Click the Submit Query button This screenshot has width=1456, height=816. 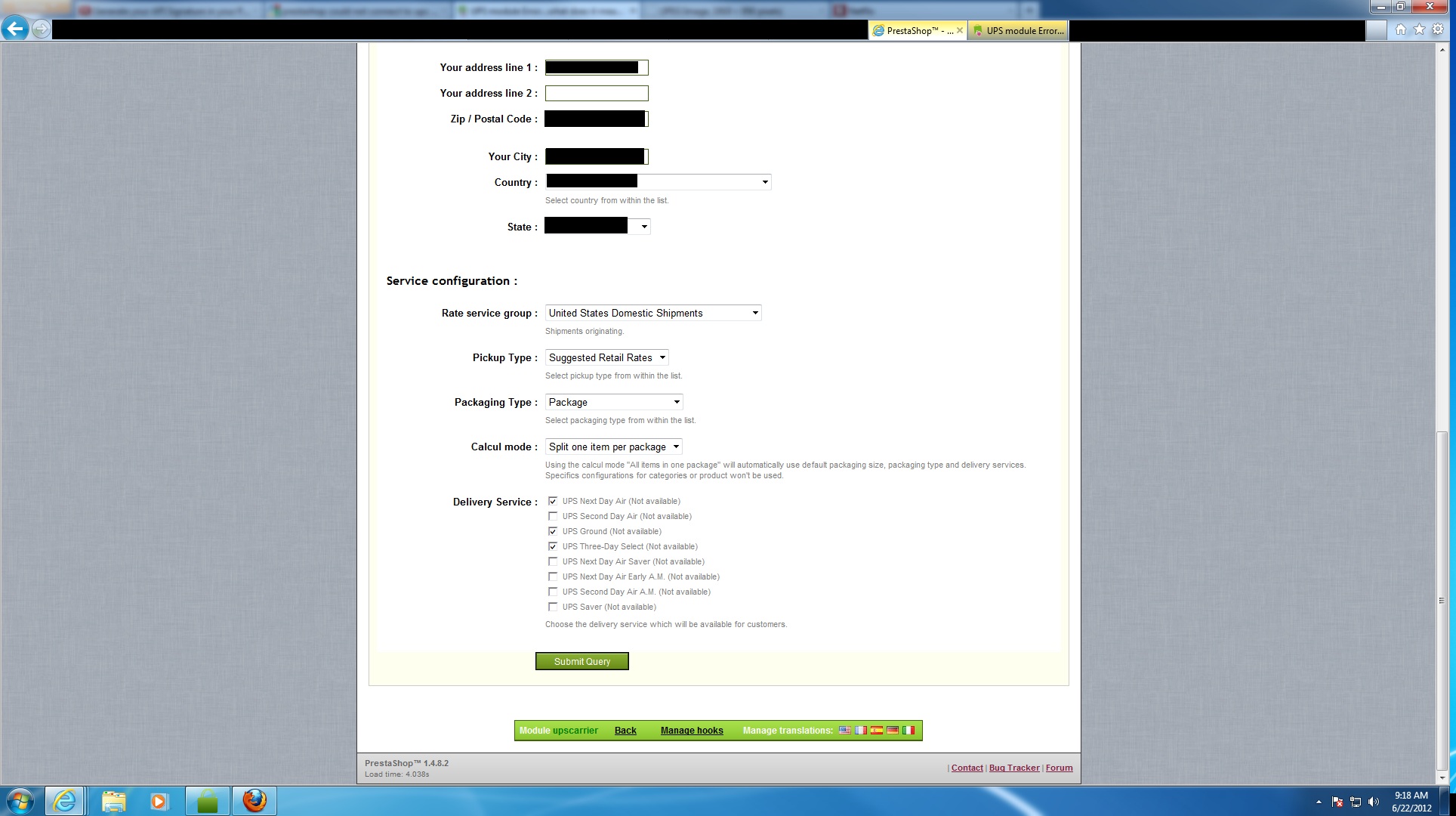tap(581, 661)
